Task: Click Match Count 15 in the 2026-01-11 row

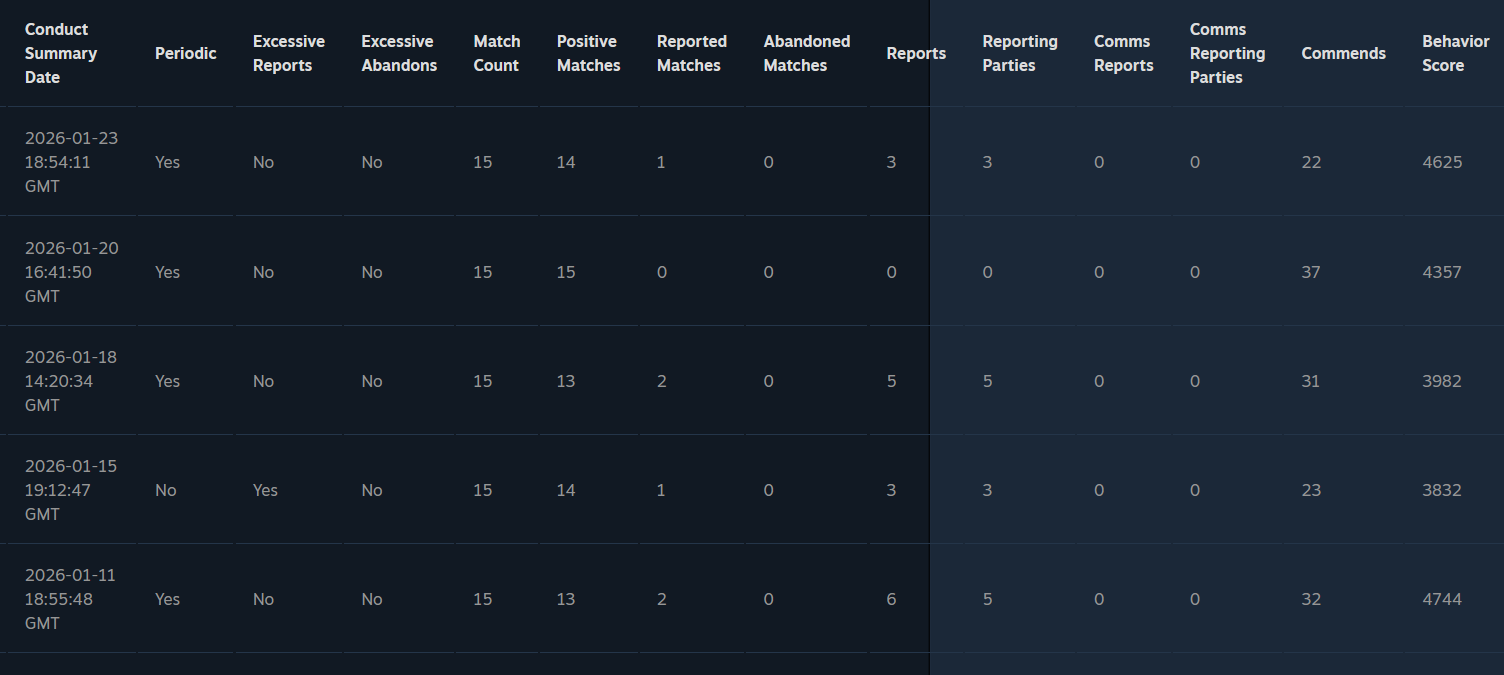Action: coord(483,599)
